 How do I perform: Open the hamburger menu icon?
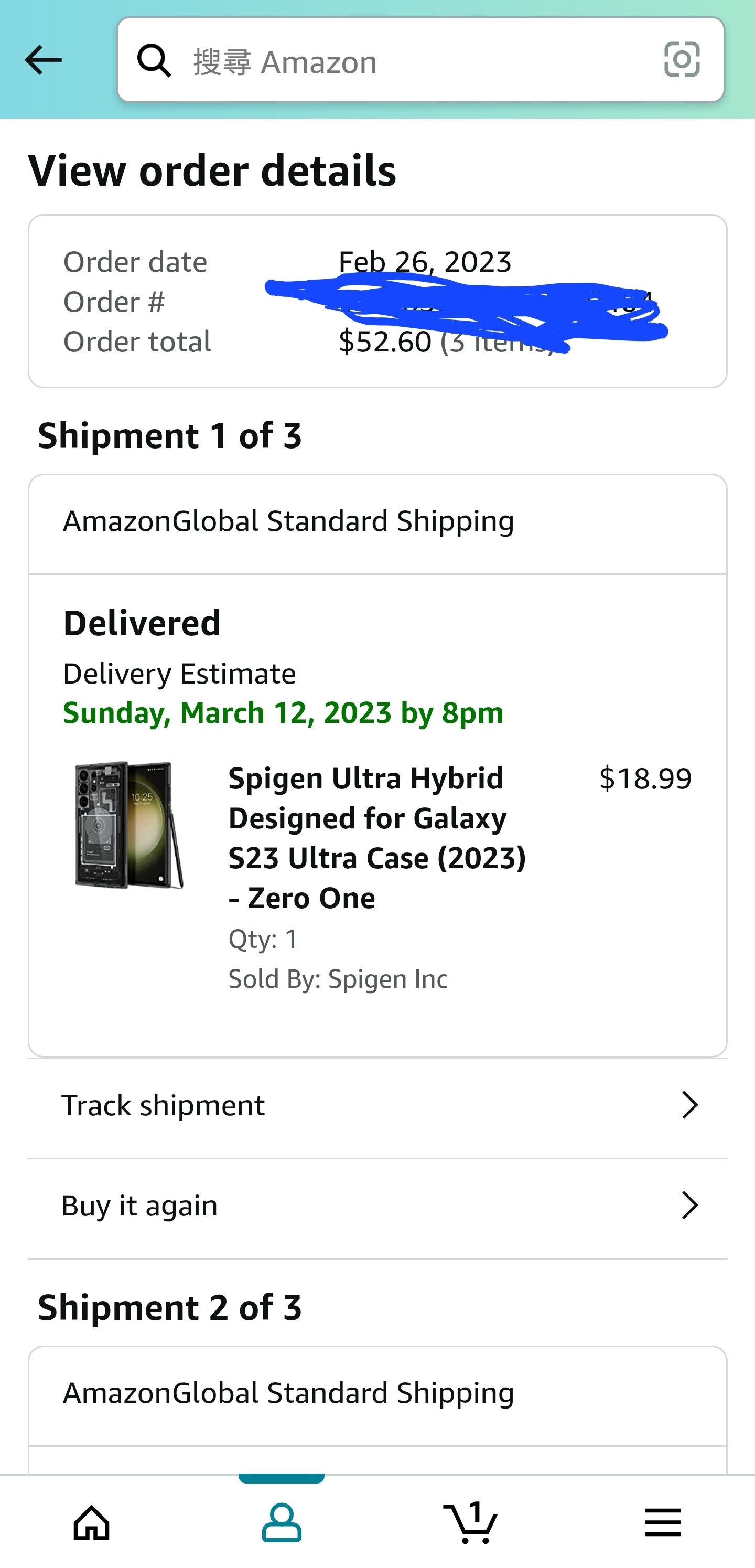click(663, 1523)
